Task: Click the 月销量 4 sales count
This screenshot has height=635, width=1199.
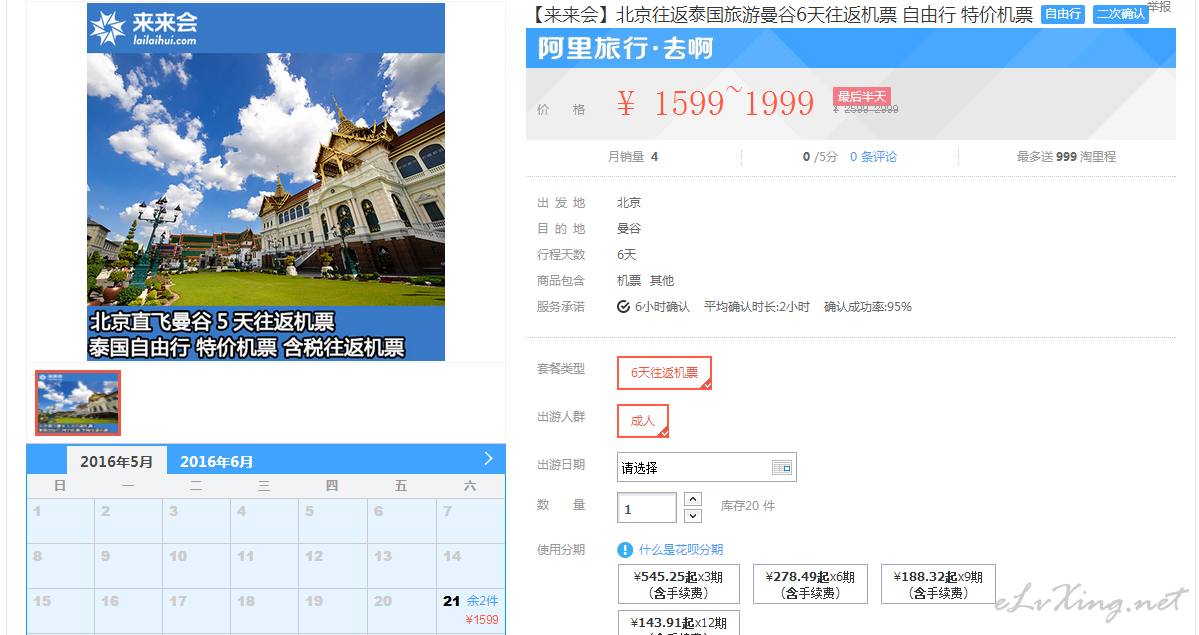Action: coord(632,157)
